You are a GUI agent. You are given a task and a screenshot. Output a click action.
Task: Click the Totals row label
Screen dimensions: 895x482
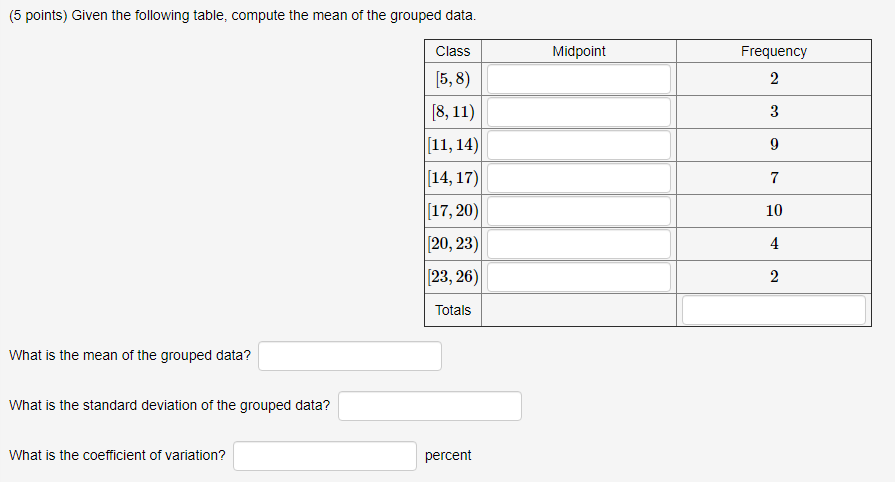(x=453, y=310)
